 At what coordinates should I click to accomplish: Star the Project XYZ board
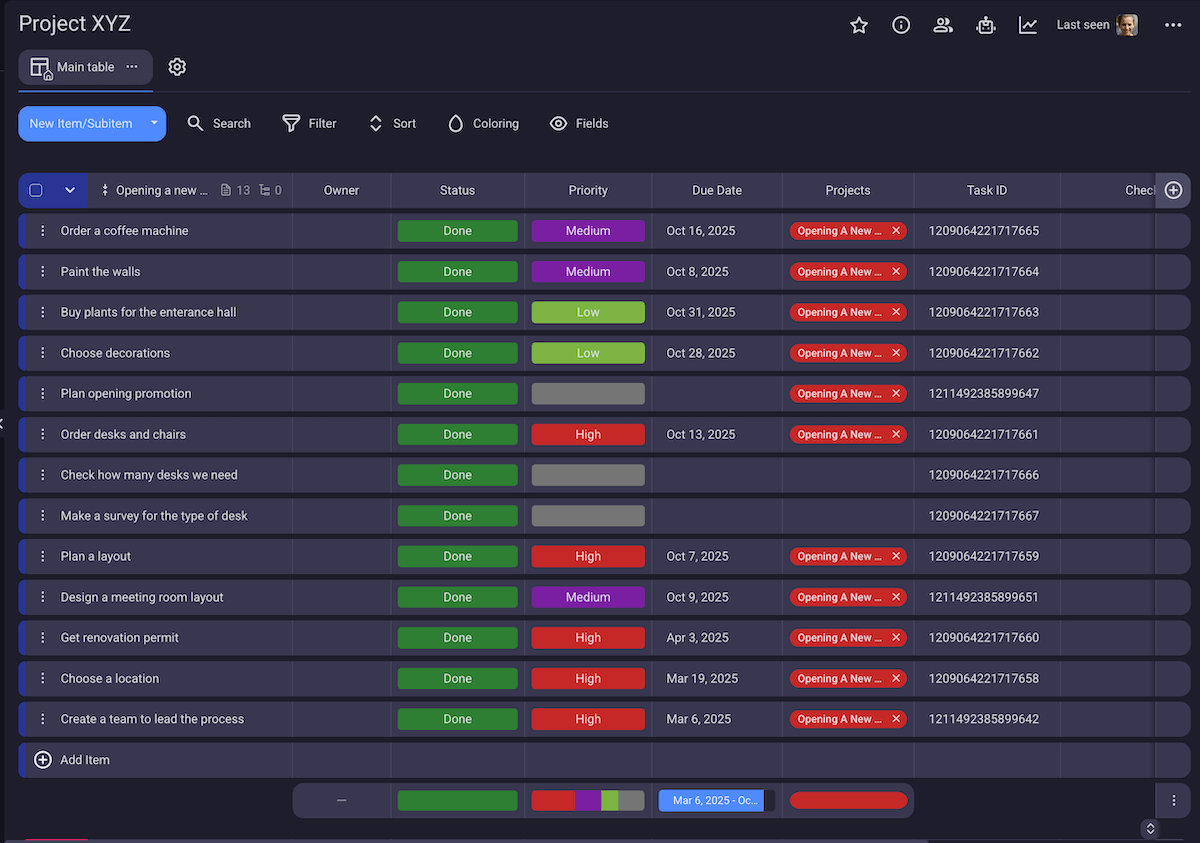pyautogui.click(x=858, y=25)
